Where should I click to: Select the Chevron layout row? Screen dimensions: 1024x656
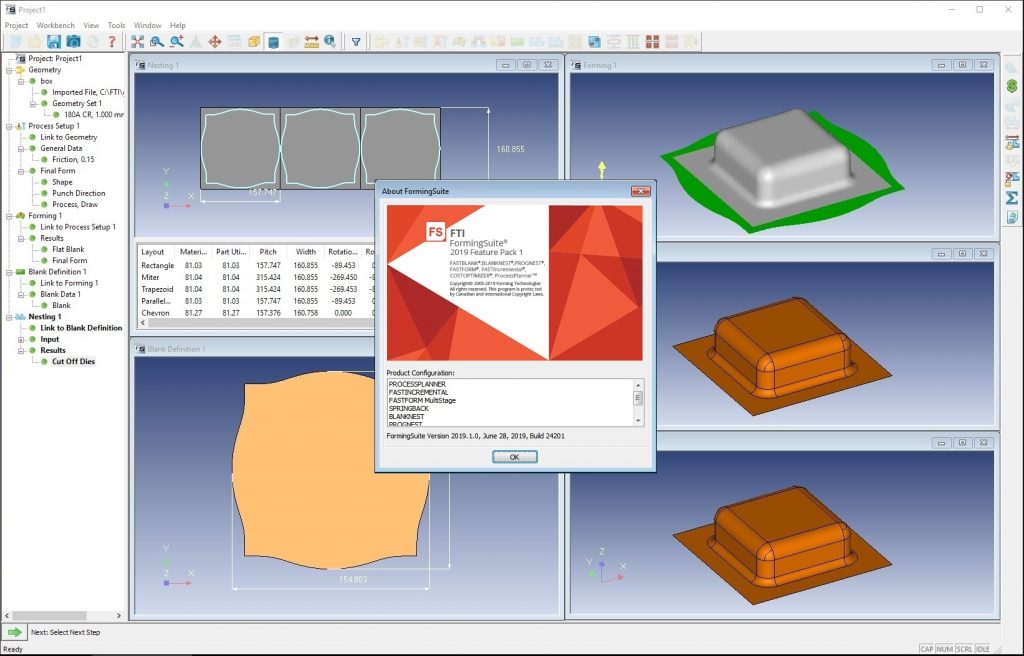click(256, 313)
